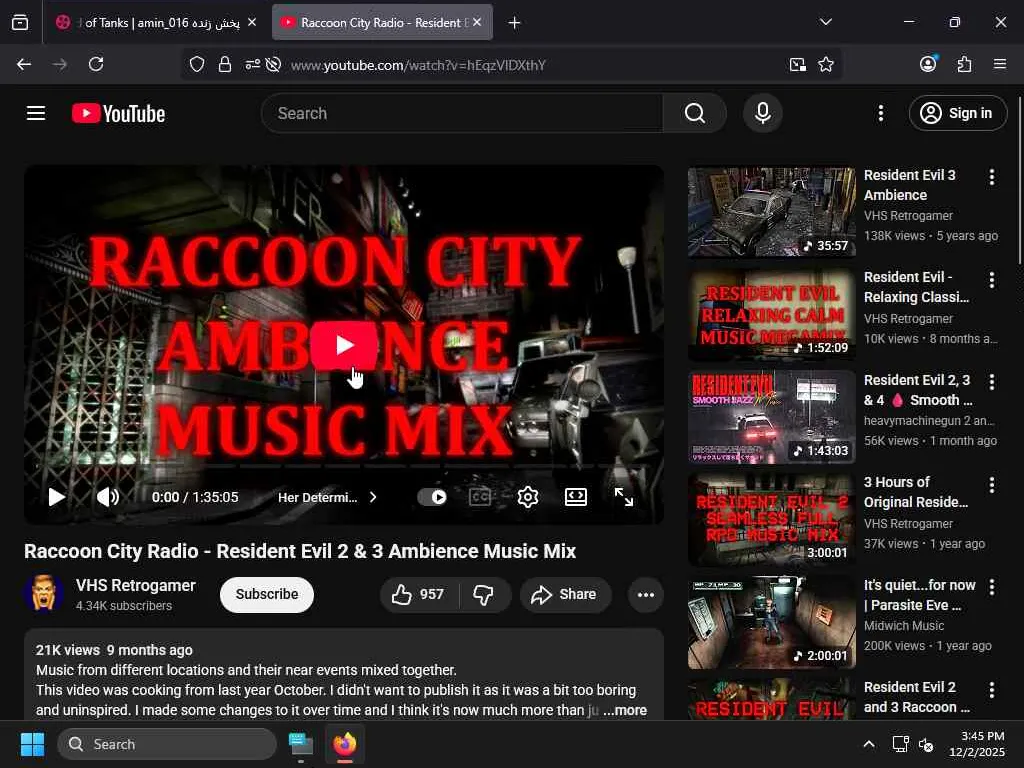Enter full screen mode

(x=624, y=497)
